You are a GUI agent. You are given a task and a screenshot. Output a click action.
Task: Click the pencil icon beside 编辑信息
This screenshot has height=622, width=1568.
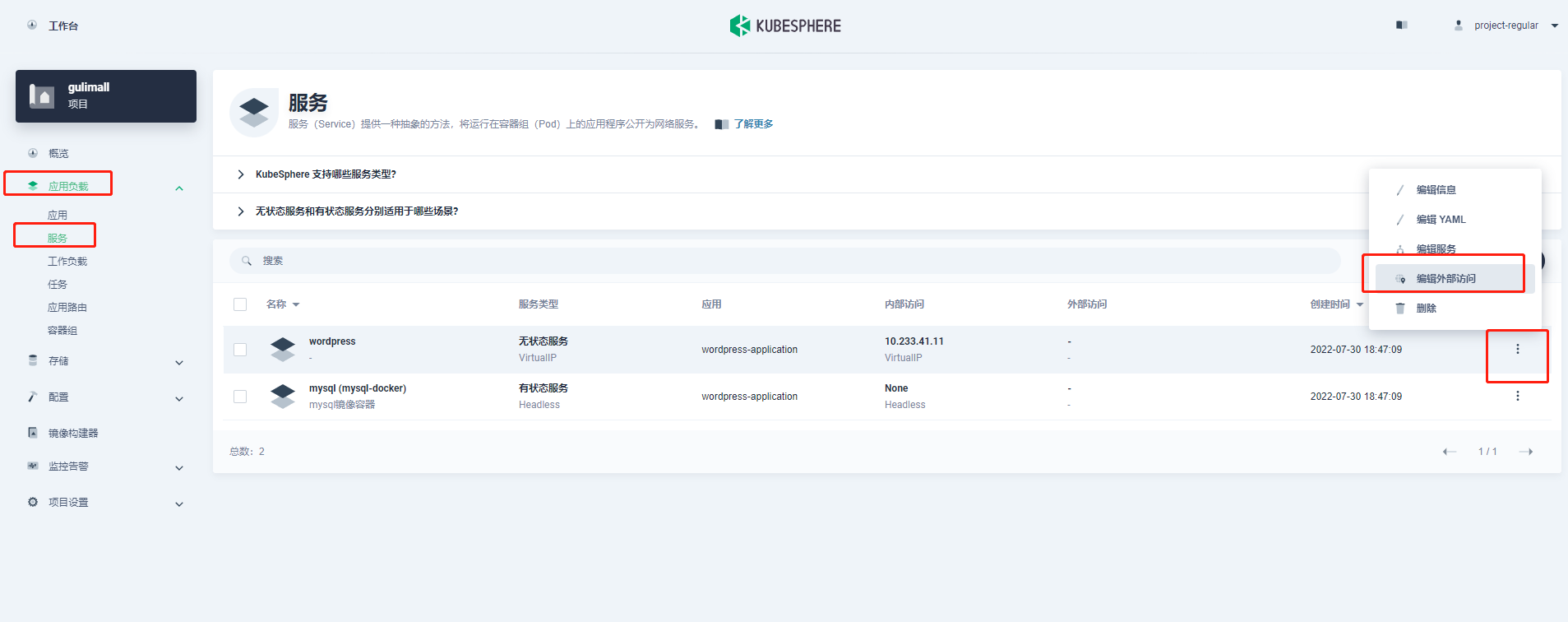(1400, 190)
